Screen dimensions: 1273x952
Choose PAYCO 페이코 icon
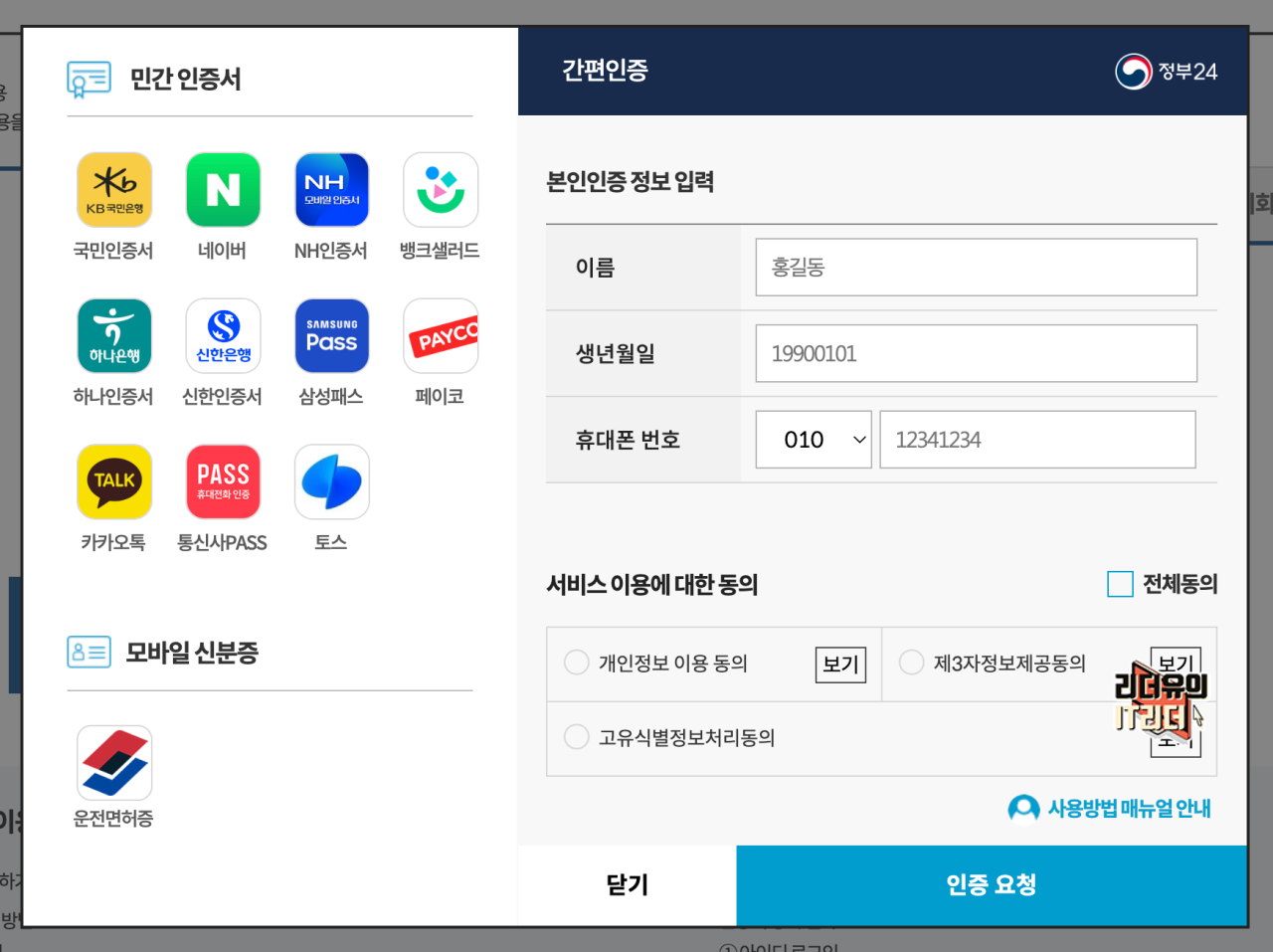(x=441, y=336)
